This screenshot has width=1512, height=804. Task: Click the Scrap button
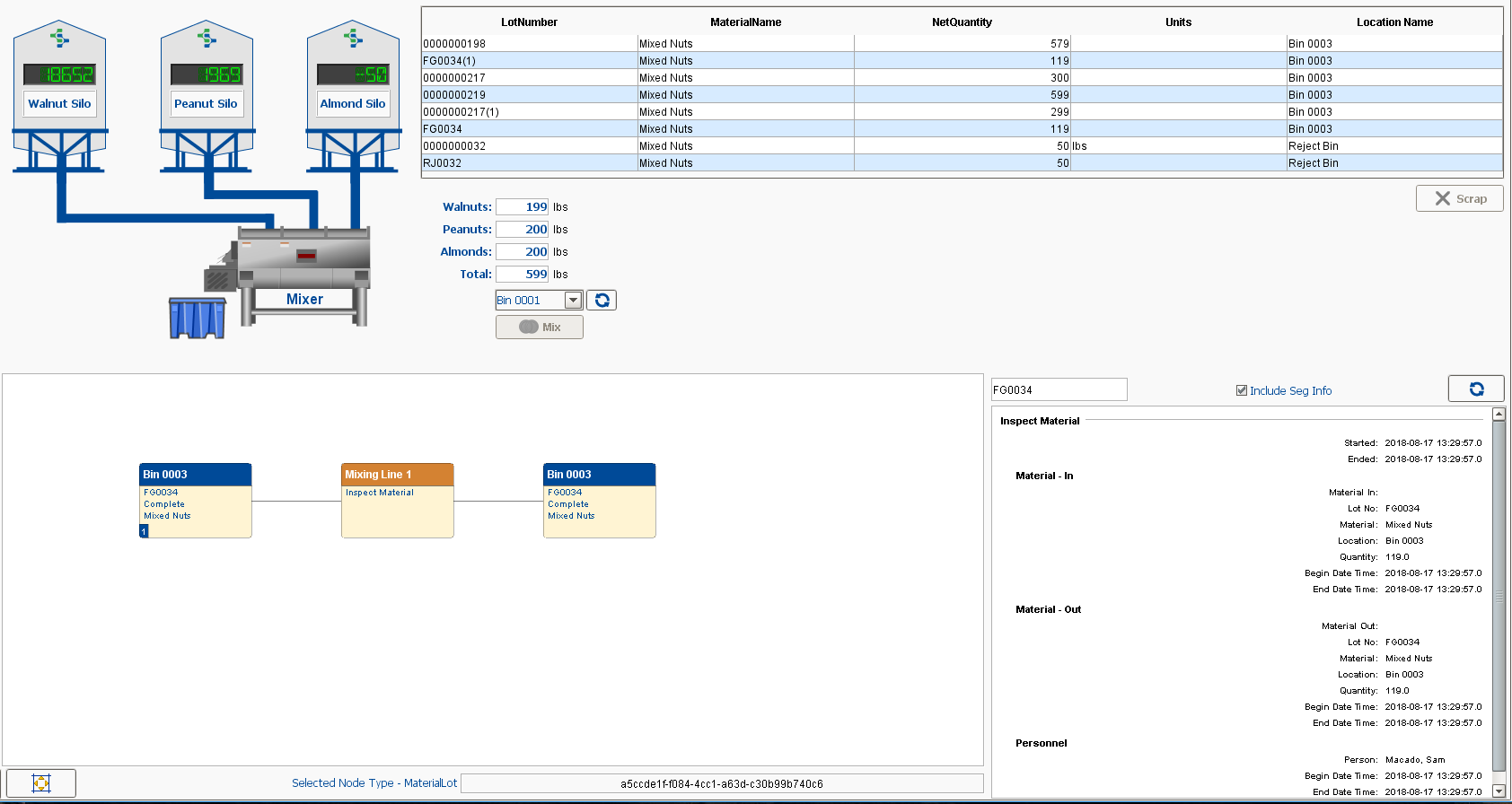coord(1459,198)
